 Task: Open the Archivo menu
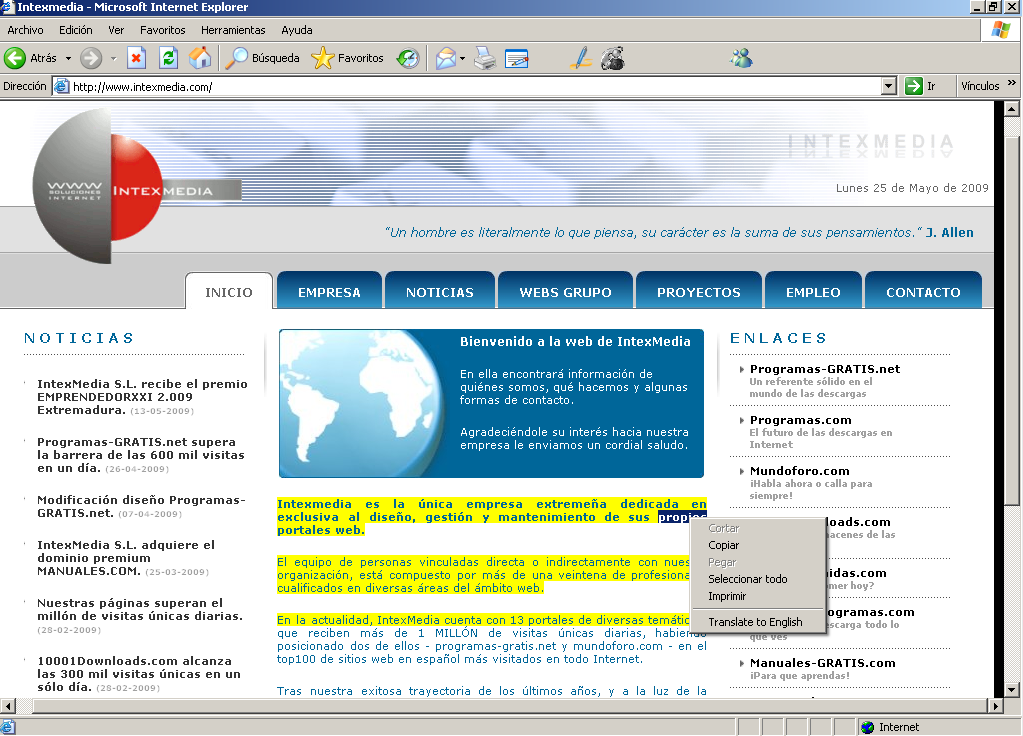click(25, 30)
